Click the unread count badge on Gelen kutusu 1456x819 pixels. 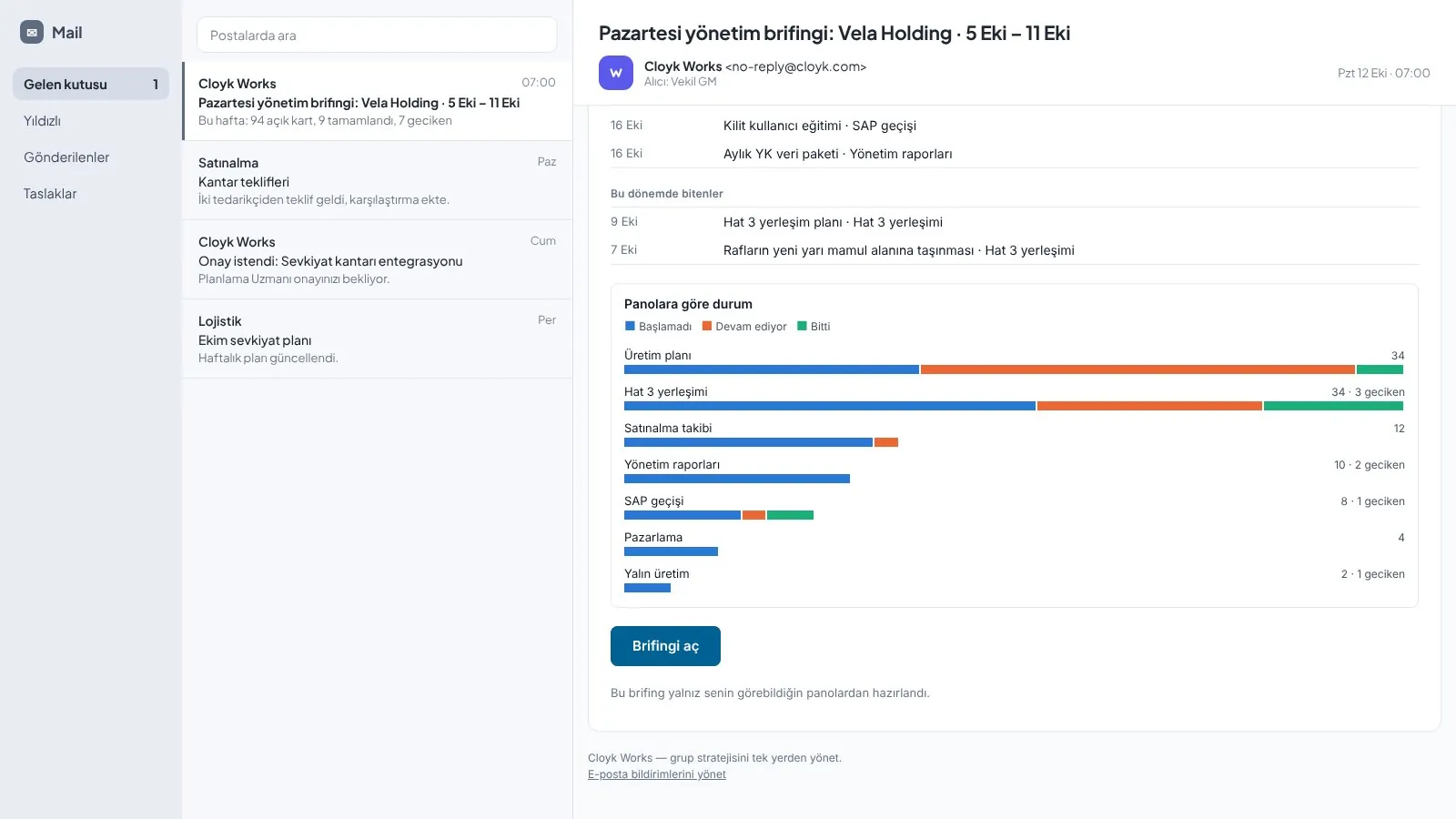[156, 84]
